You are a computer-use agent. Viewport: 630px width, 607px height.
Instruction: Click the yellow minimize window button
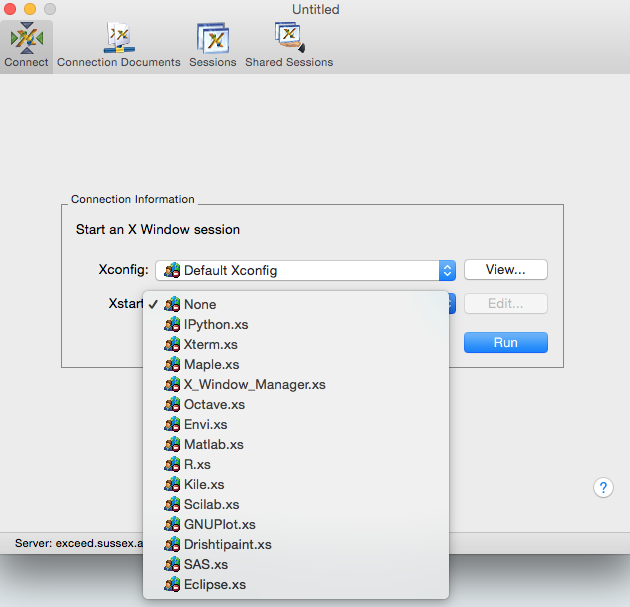[x=30, y=9]
